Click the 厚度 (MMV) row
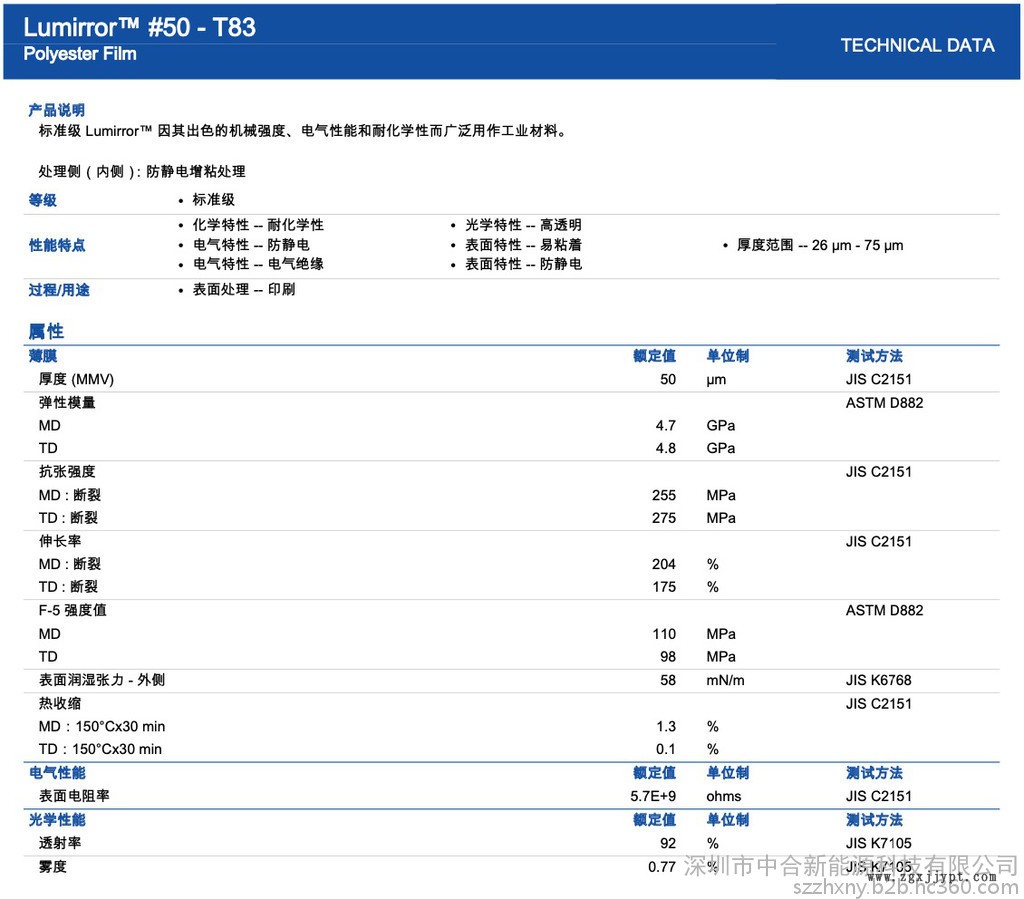The width and height of the screenshot is (1024, 899). (x=76, y=379)
